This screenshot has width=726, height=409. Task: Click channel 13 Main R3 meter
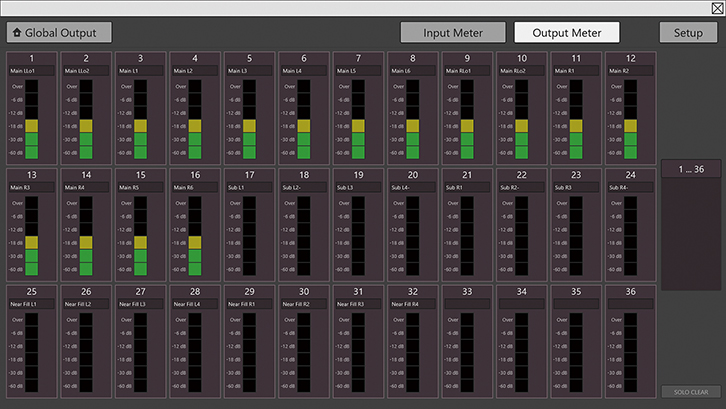tap(32, 236)
